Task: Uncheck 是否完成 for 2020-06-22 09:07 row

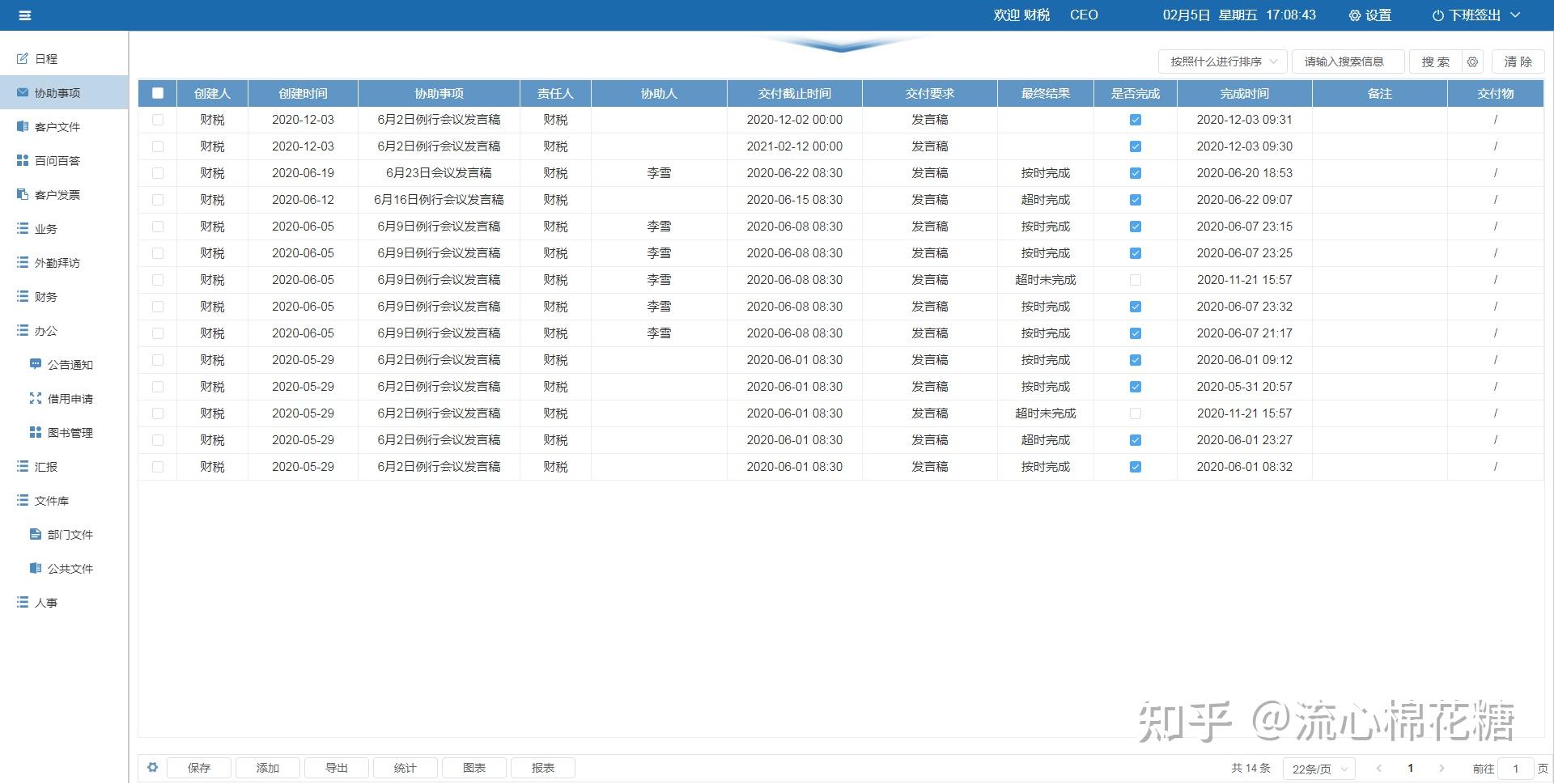Action: [x=1136, y=200]
